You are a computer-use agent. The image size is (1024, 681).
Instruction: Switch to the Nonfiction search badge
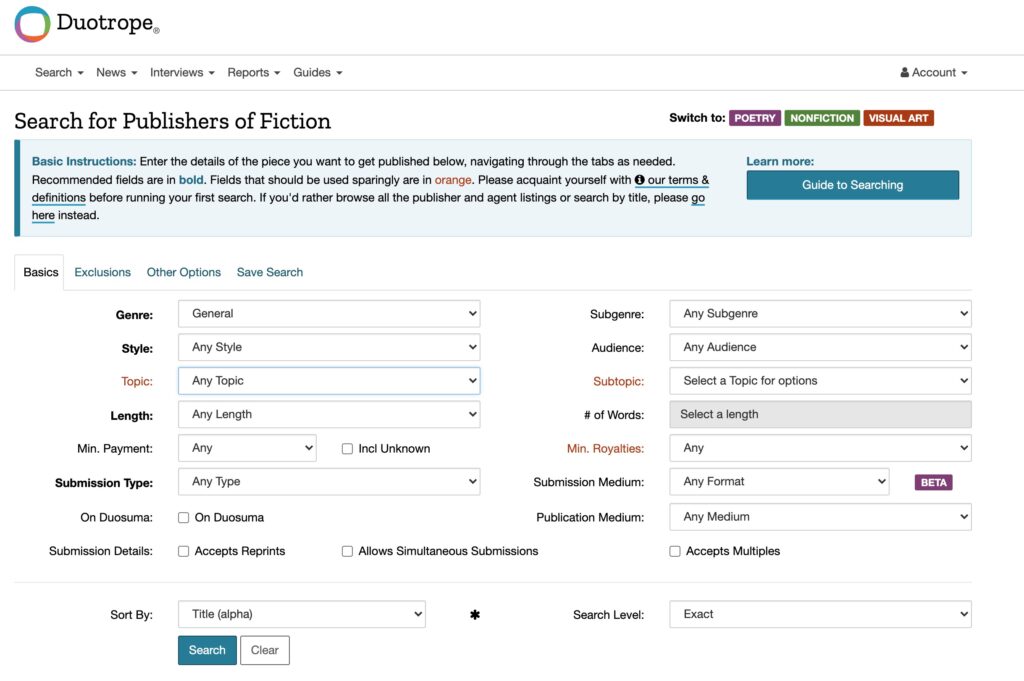click(x=821, y=118)
